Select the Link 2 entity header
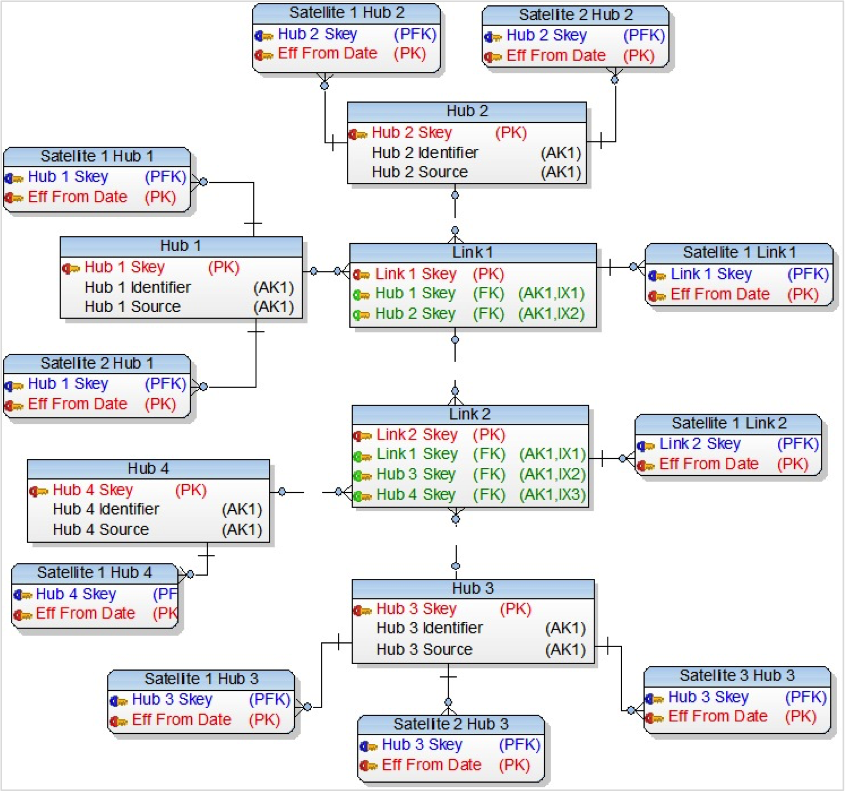 click(x=470, y=414)
